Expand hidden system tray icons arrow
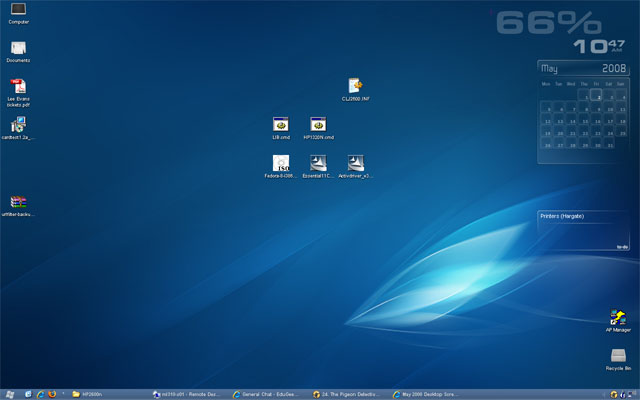This screenshot has width=640, height=400. pyautogui.click(x=604, y=395)
